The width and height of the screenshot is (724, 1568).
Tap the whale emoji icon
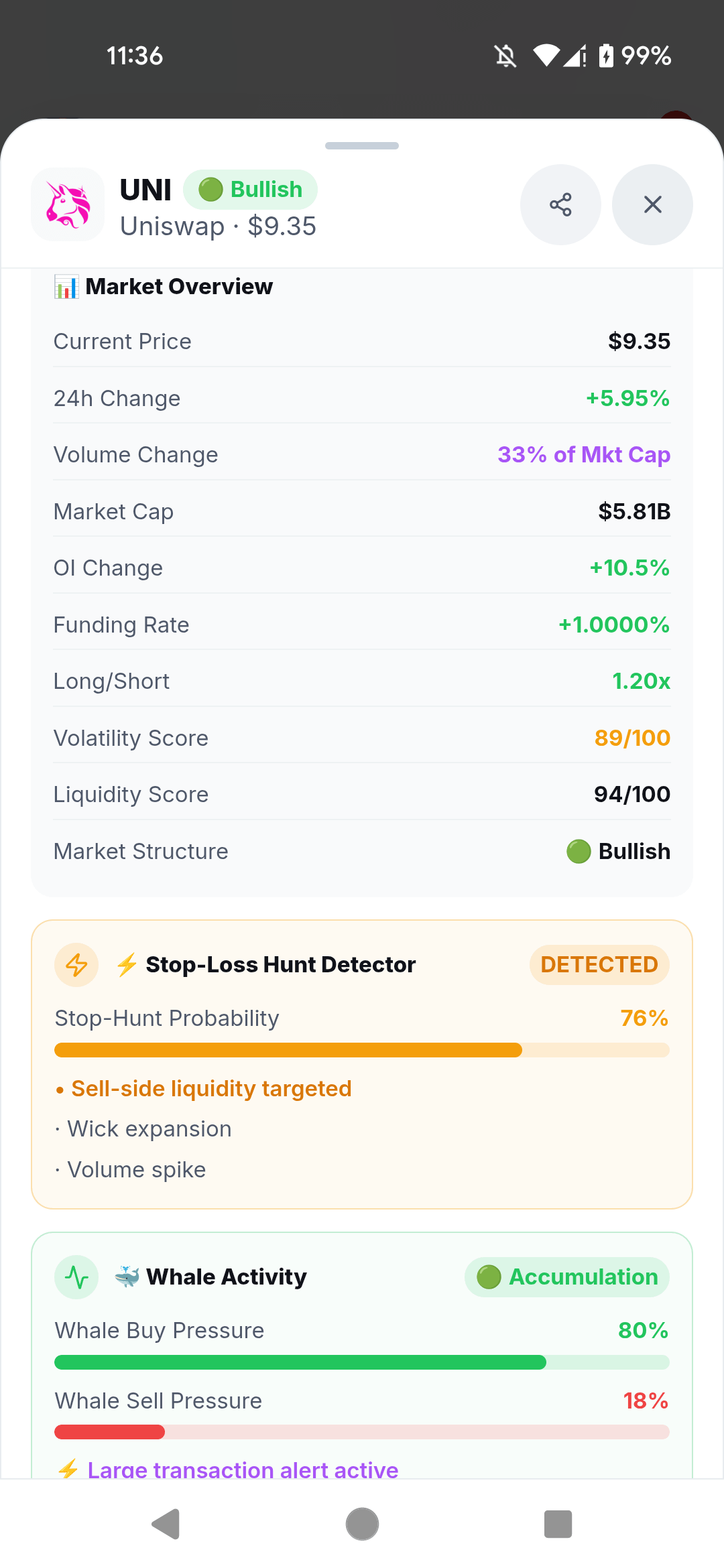127,1277
